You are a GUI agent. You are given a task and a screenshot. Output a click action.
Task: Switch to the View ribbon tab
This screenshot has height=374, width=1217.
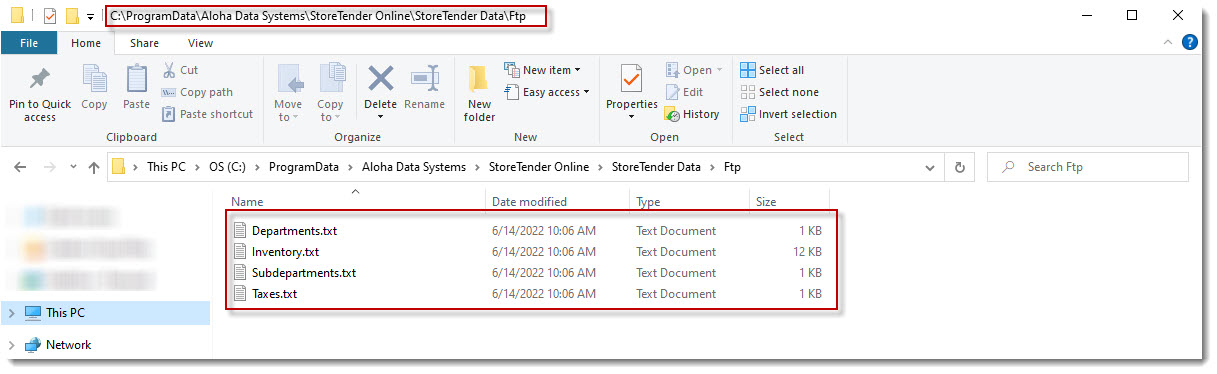click(x=200, y=43)
